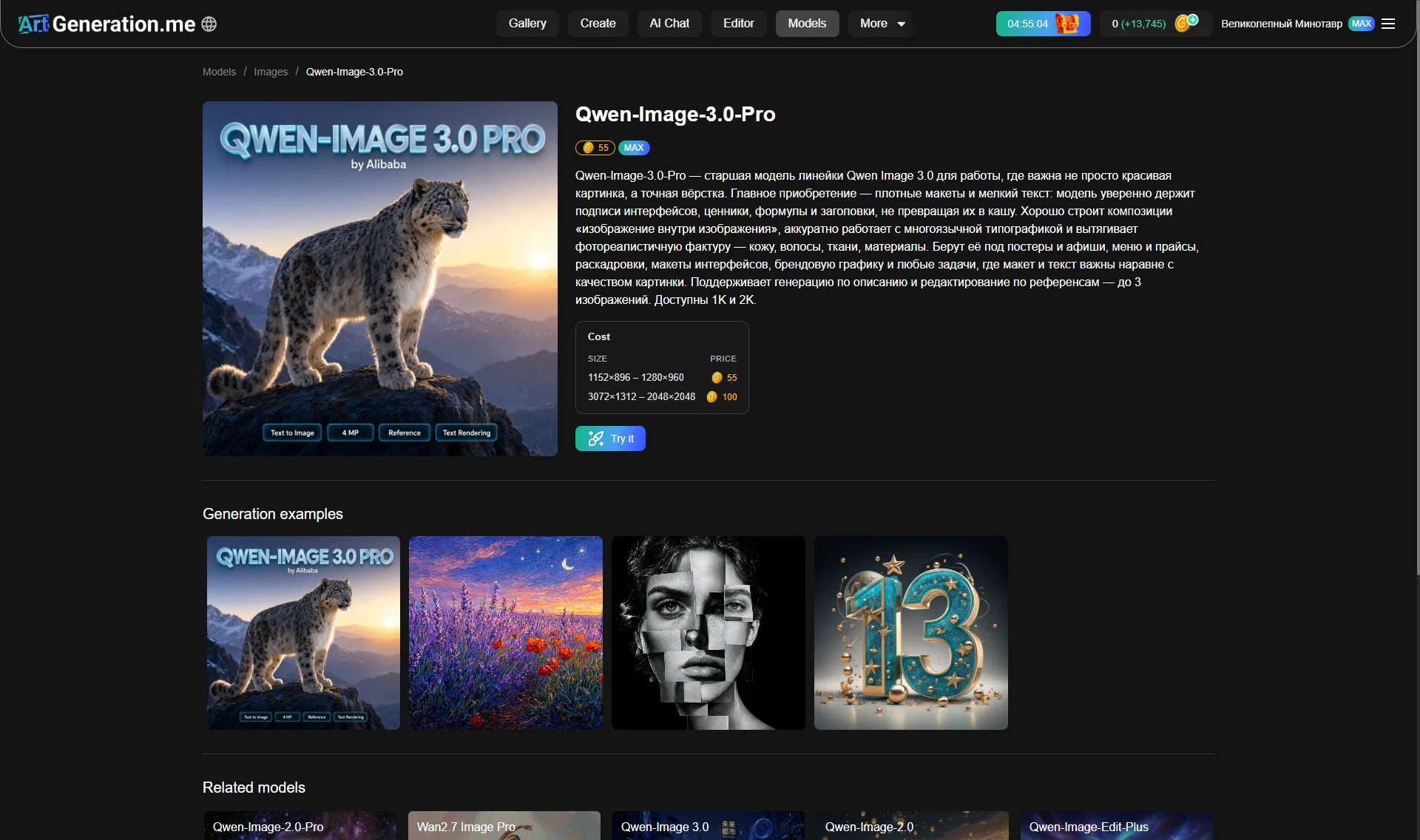The width and height of the screenshot is (1420, 840).
Task: Click the size row 3072×1312 – 2048×2048
Action: [x=663, y=397]
